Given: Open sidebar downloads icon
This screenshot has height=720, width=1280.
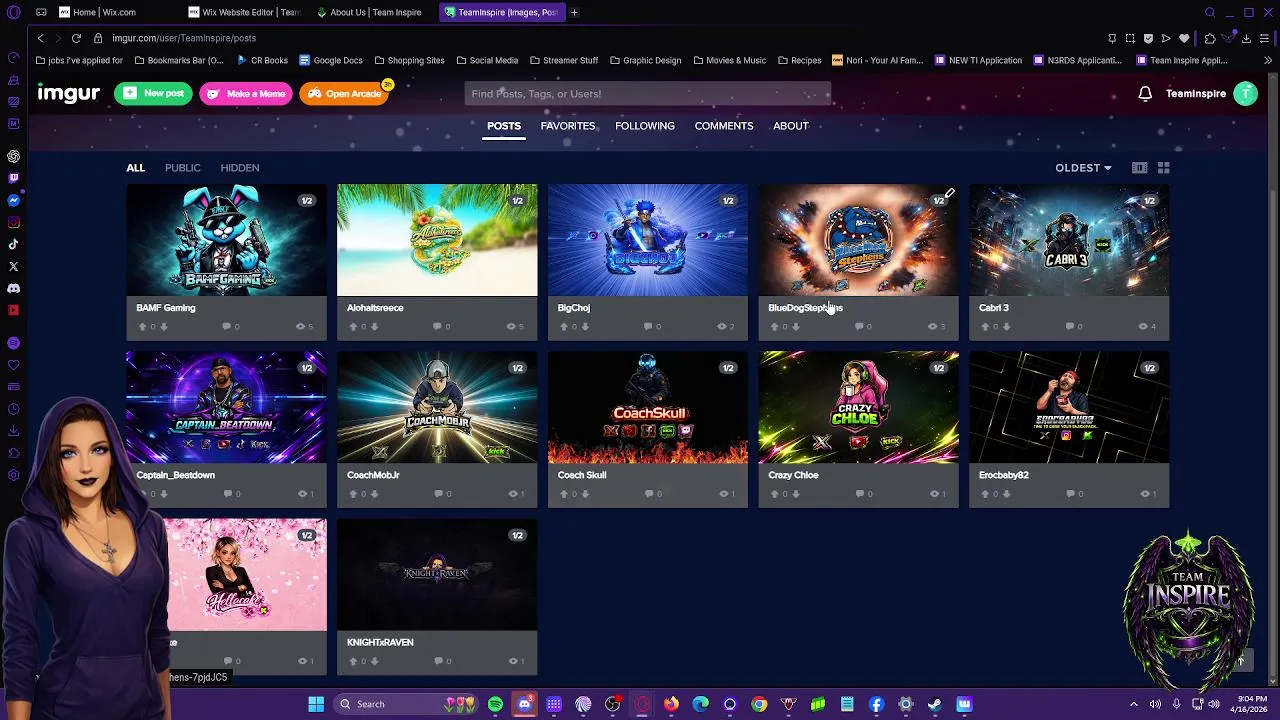Looking at the screenshot, I should tap(13, 431).
